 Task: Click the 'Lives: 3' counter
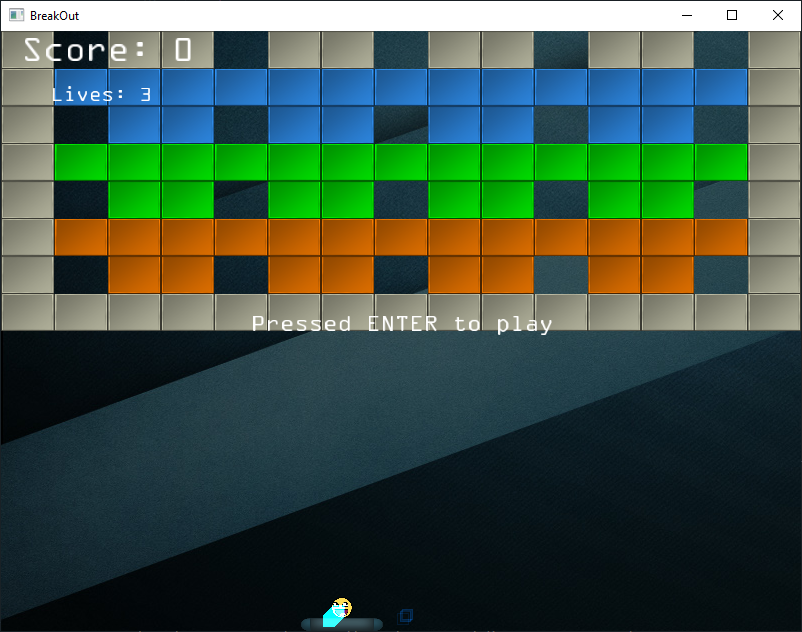point(101,93)
